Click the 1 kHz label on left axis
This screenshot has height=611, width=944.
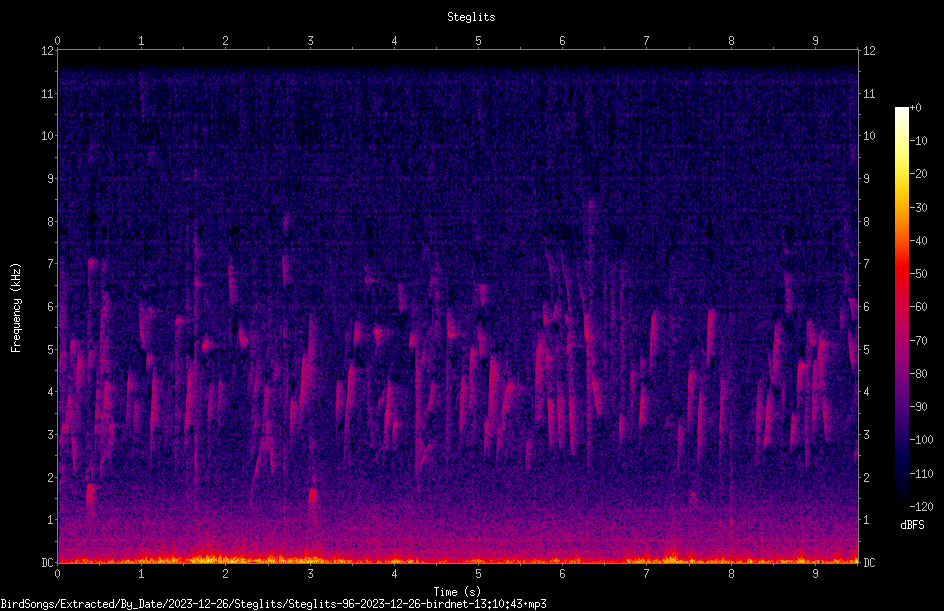coord(51,520)
